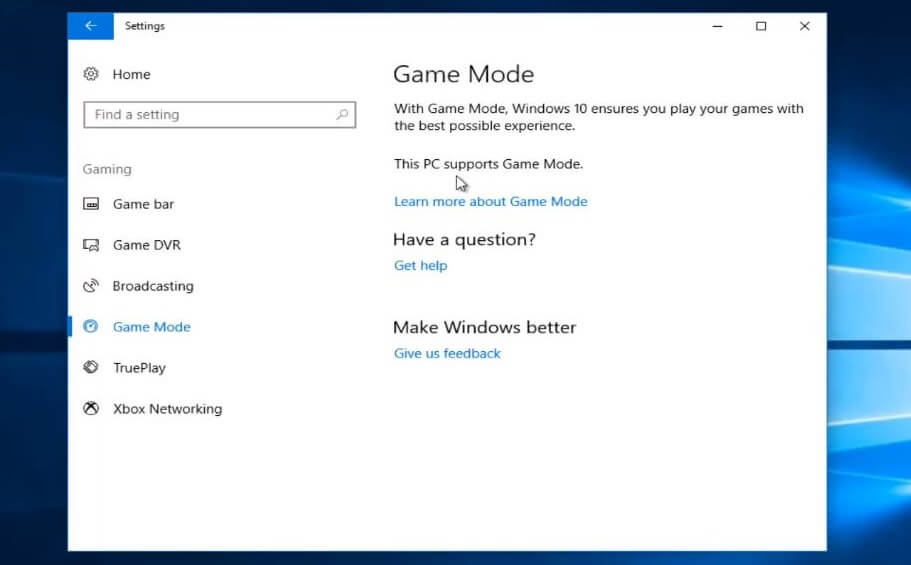
Task: Click the back arrow in the title bar
Action: [90, 26]
